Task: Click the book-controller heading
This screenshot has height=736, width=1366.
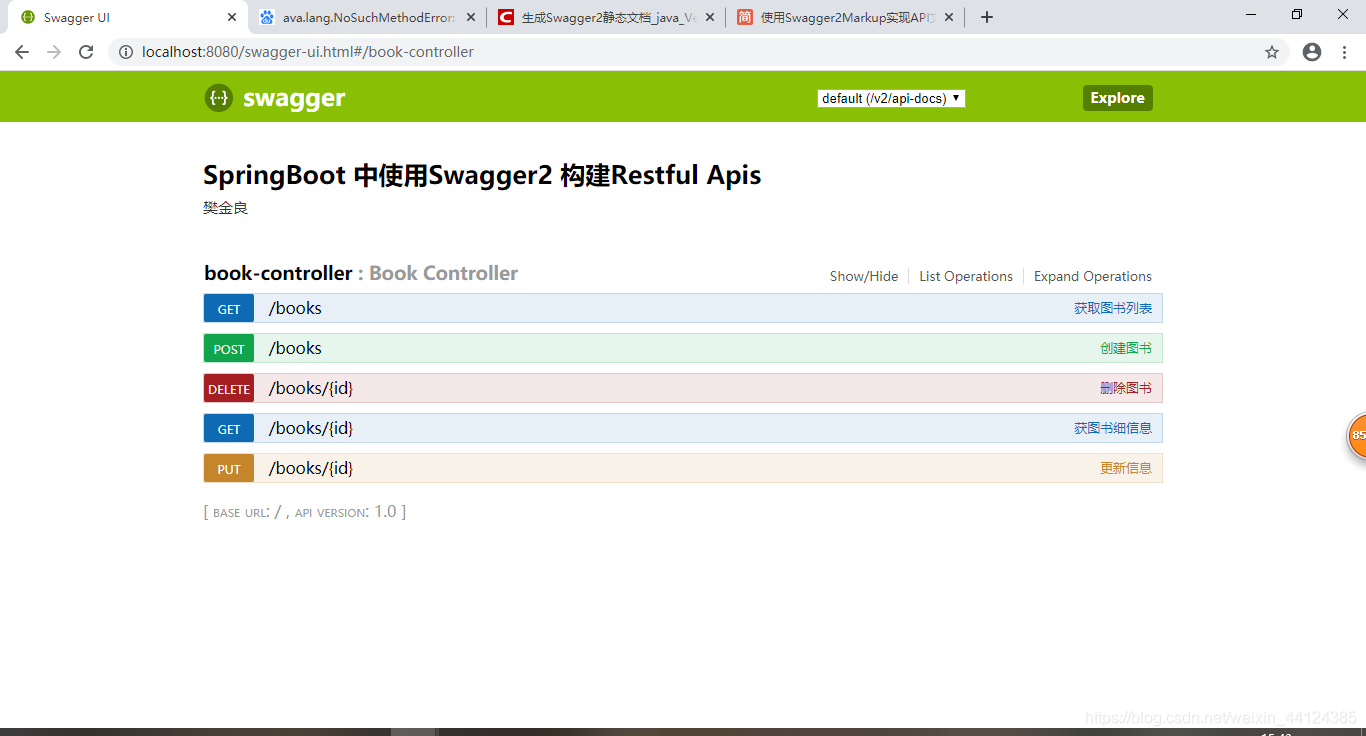Action: pyautogui.click(x=278, y=273)
